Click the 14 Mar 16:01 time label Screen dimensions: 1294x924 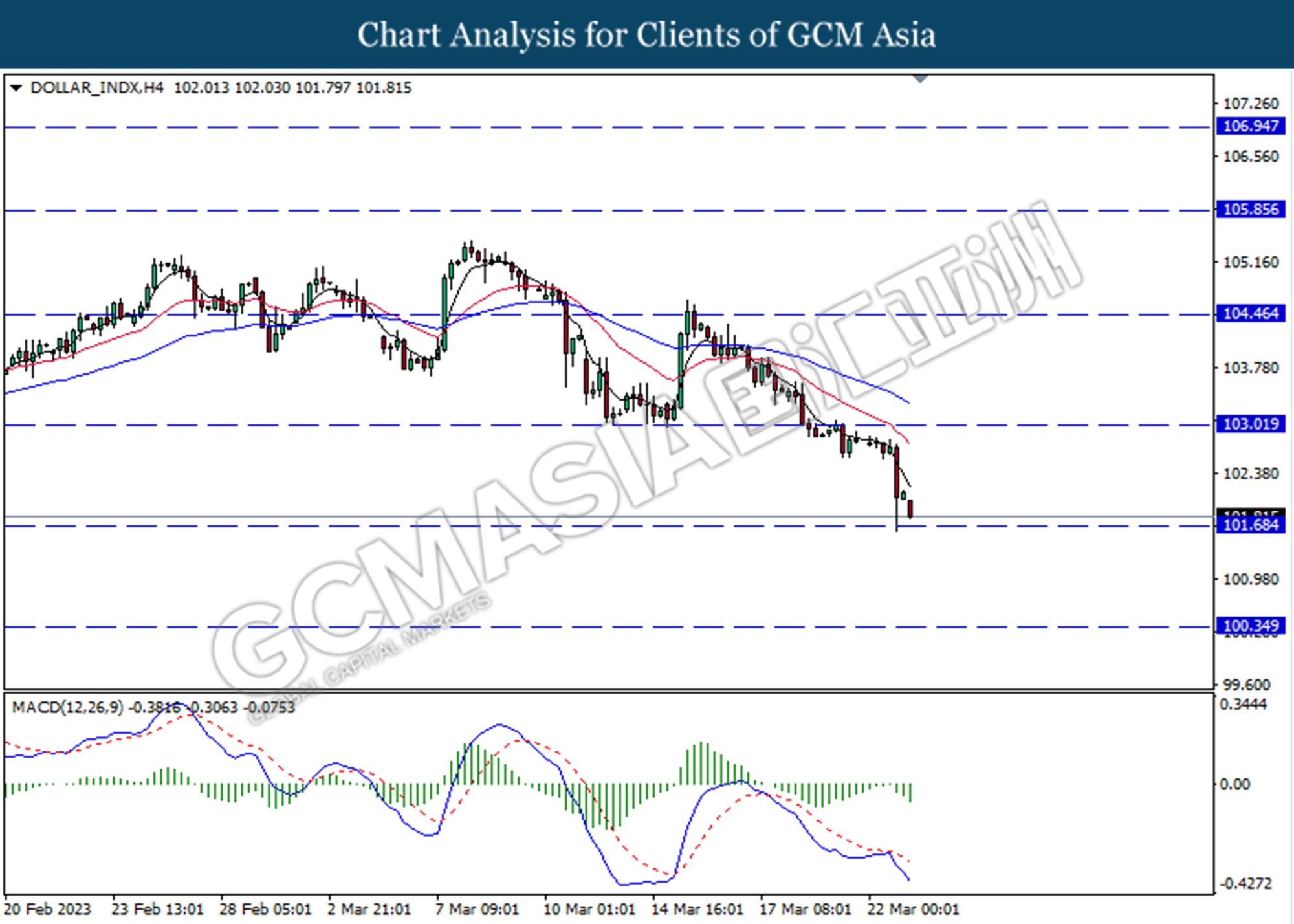click(697, 909)
